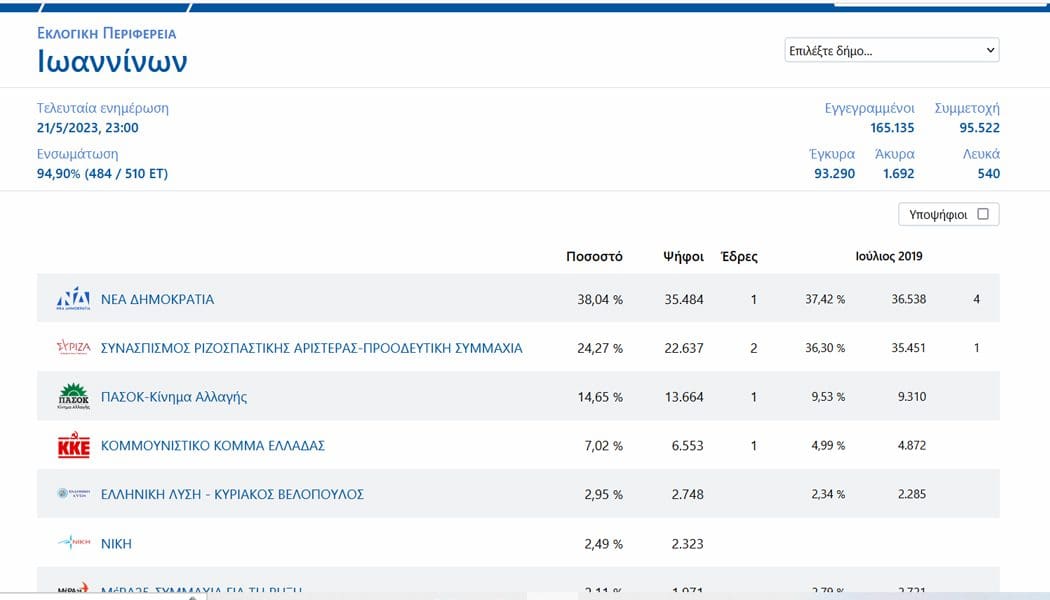
Task: Open the ΣΥΝΑΣΠΙΣΜΟΣ ΡΙΖΟΣΠΑΣΤΙΚΗΣ ΑΡΙΣΤΕΡΑΣ party link
Action: 311,348
